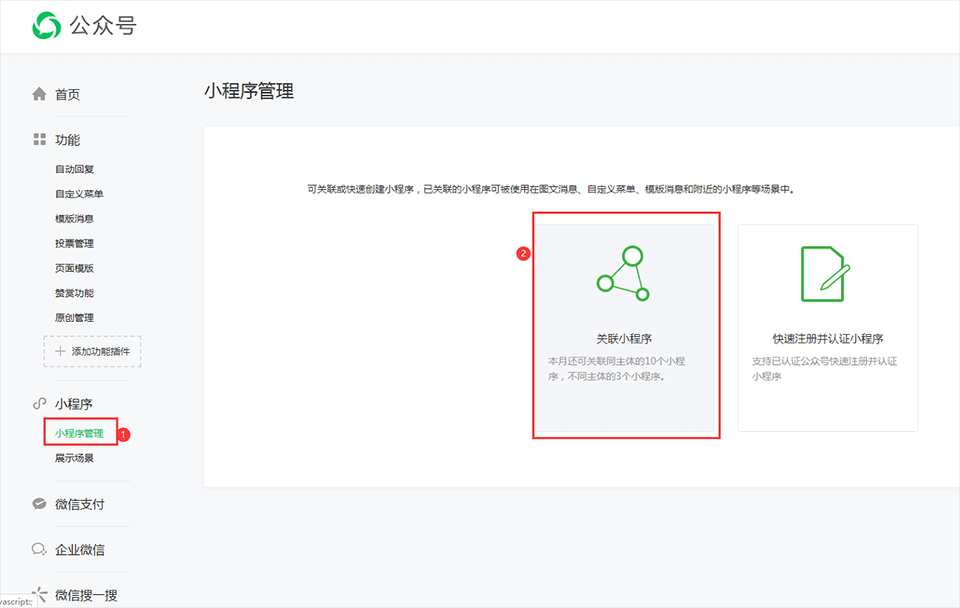Click the chat bubble icon beside 企业微信

click(x=39, y=549)
